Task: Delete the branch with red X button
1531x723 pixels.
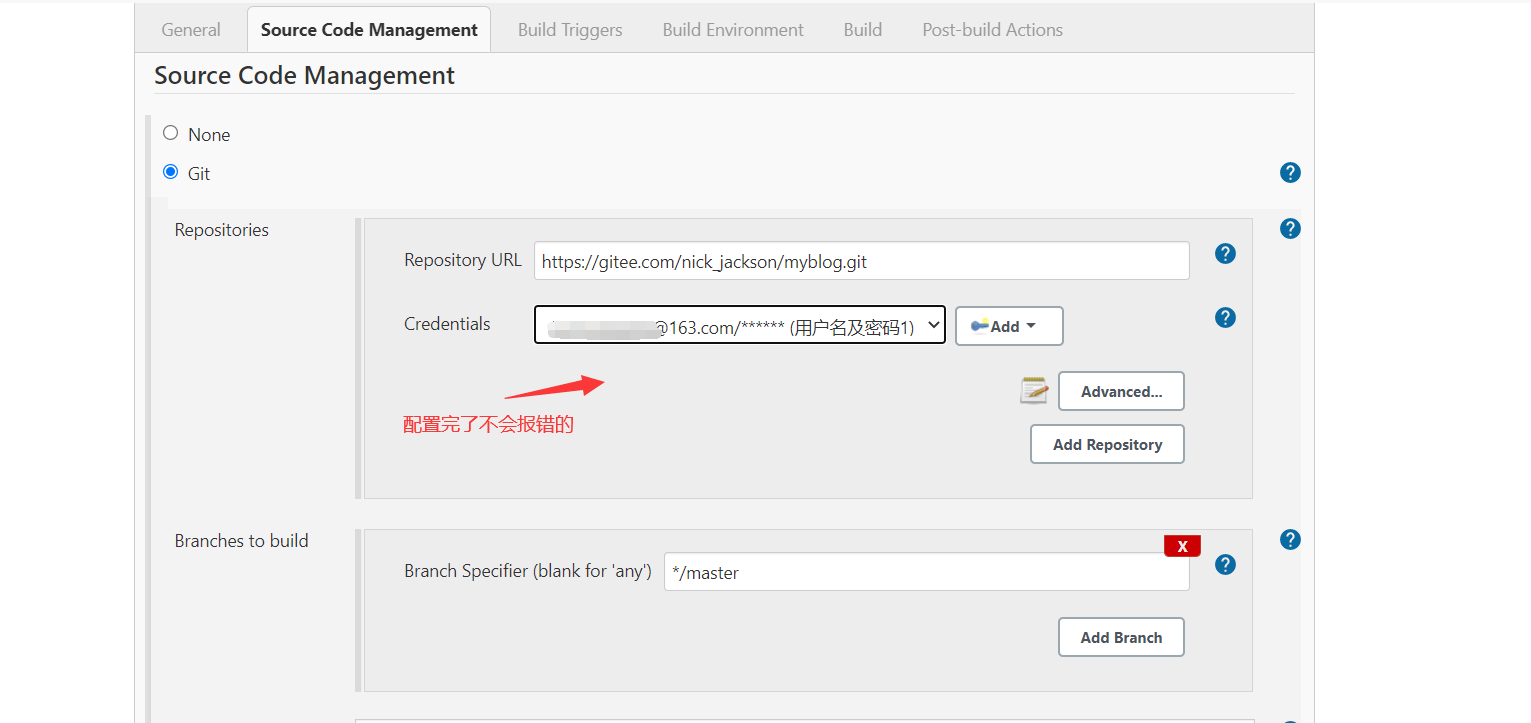Action: pos(1182,546)
